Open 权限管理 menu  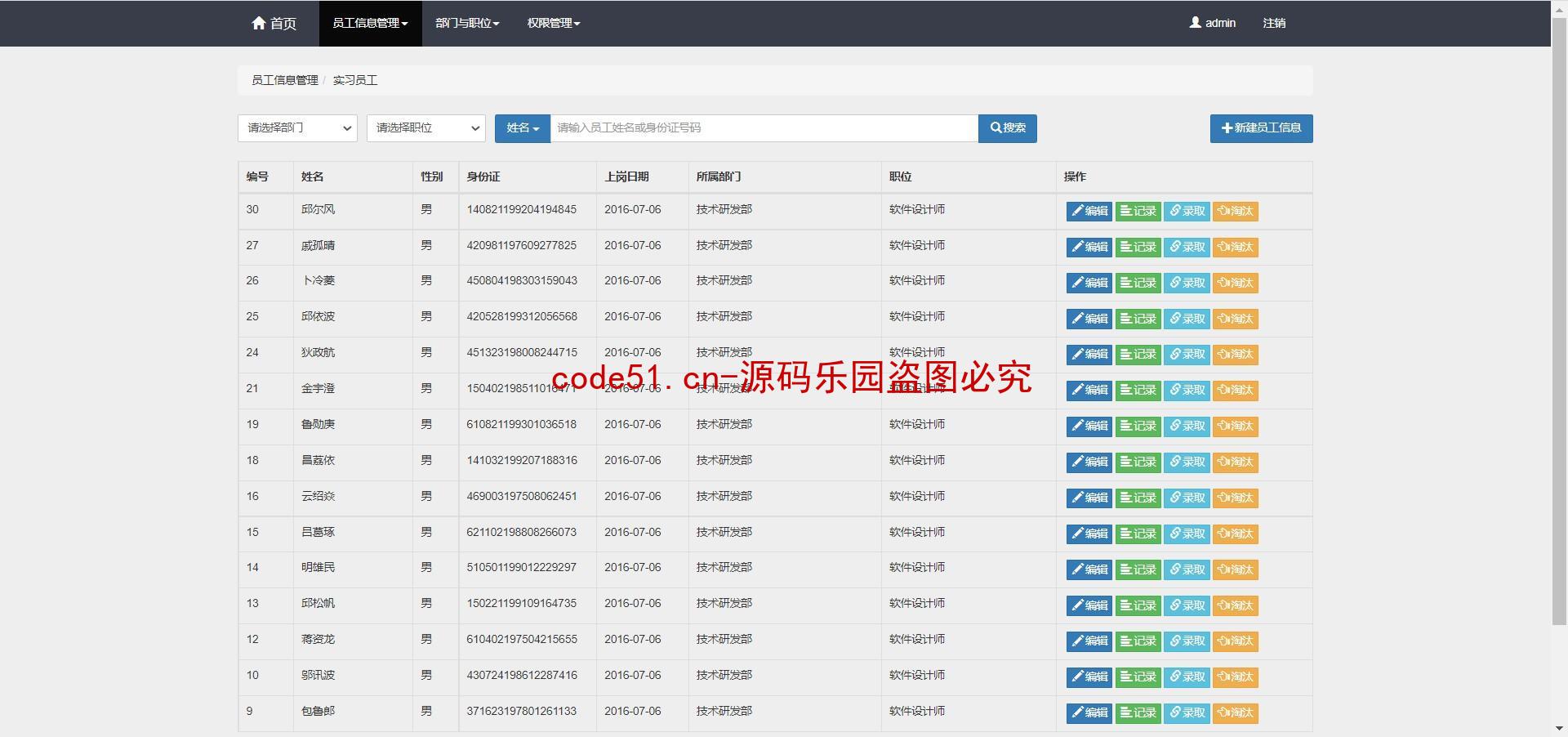(x=554, y=23)
